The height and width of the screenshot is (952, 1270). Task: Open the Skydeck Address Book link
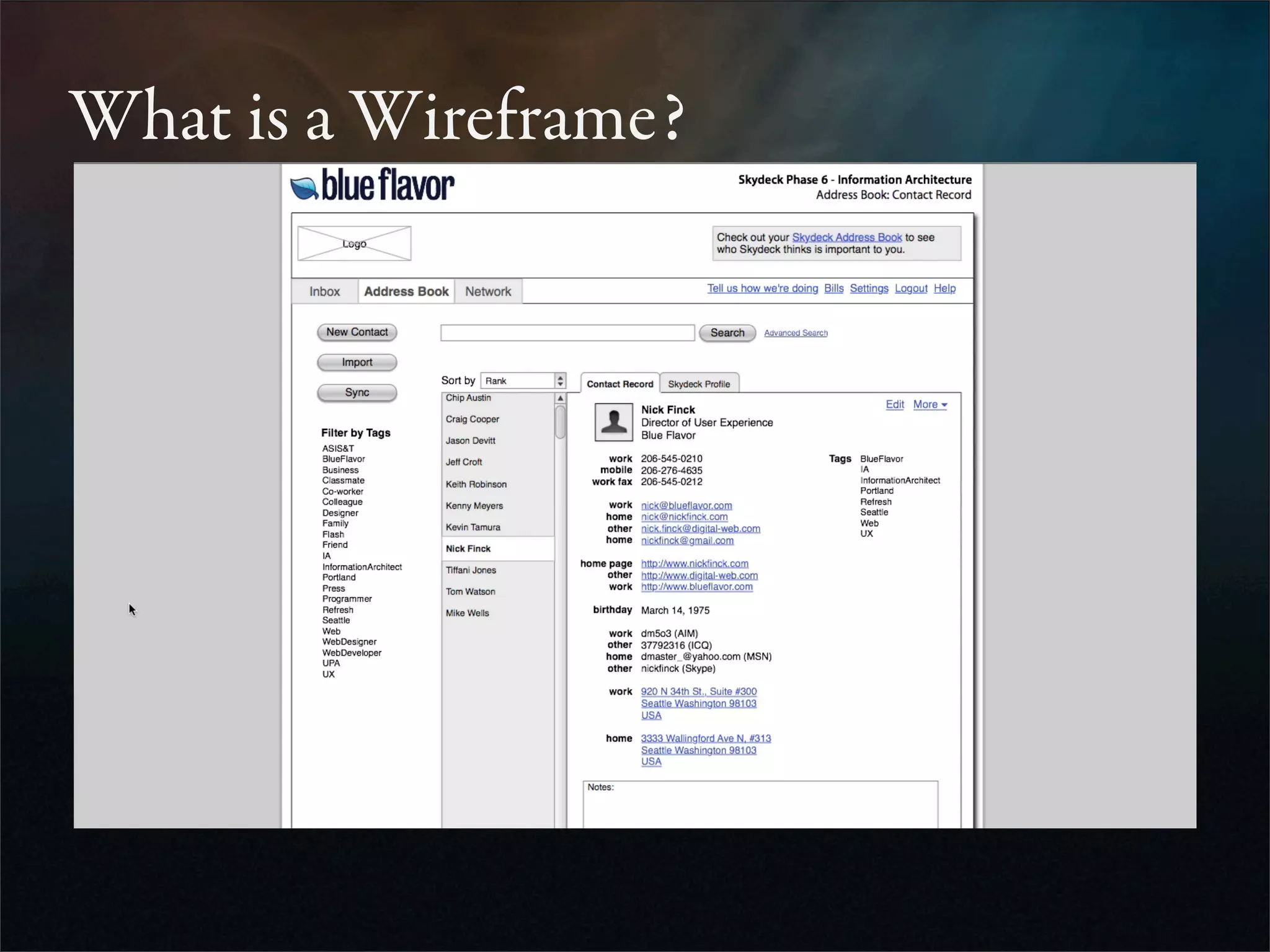pyautogui.click(x=846, y=237)
